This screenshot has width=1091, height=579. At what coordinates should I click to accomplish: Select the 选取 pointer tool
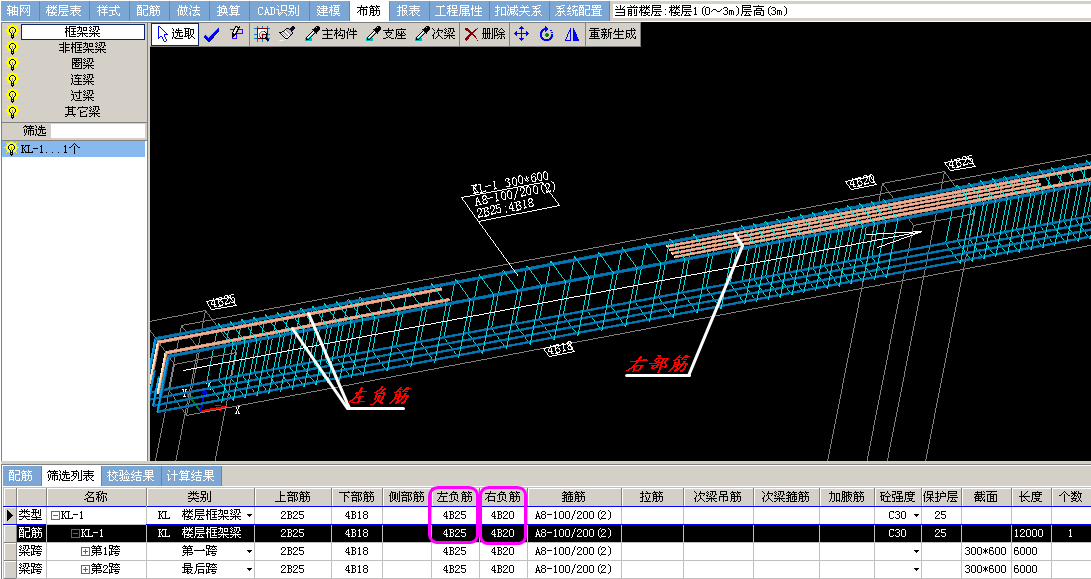pyautogui.click(x=175, y=34)
